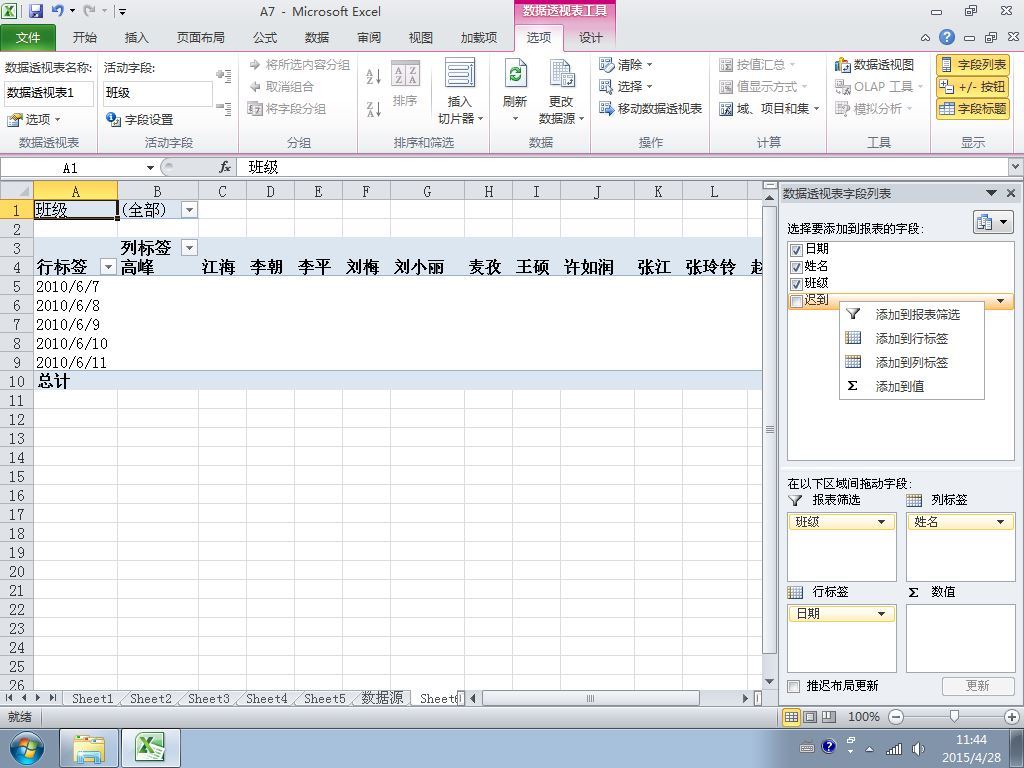
Task: Click the Excel Help question mark icon
Action: click(x=946, y=38)
